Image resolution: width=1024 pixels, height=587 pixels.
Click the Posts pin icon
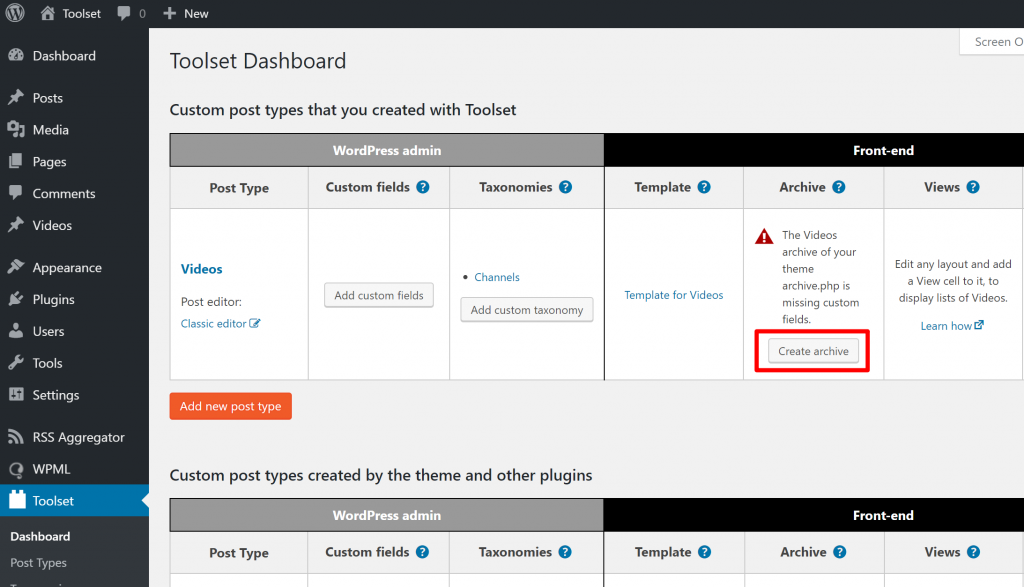point(16,97)
